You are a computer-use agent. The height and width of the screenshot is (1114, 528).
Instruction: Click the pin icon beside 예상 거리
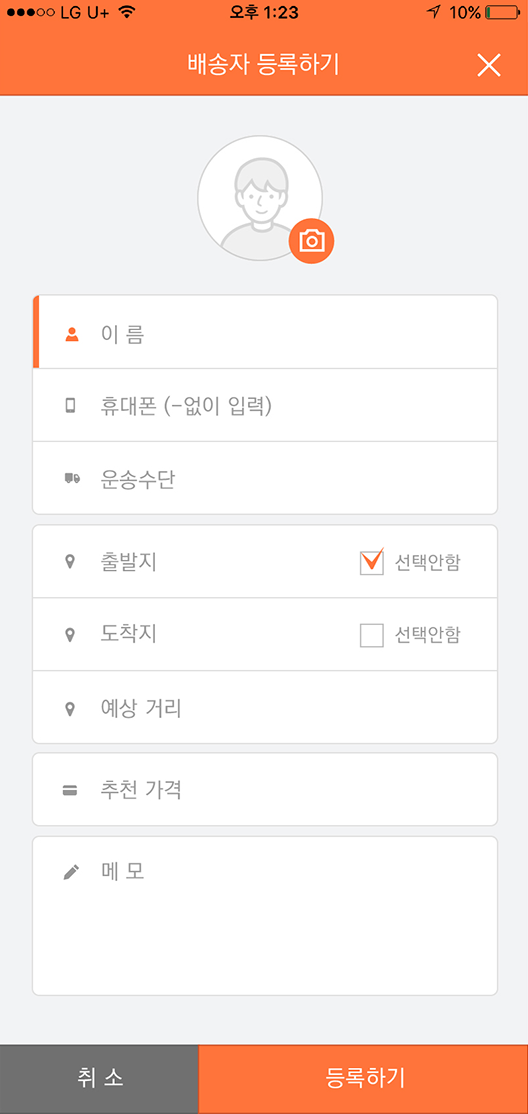coord(70,709)
